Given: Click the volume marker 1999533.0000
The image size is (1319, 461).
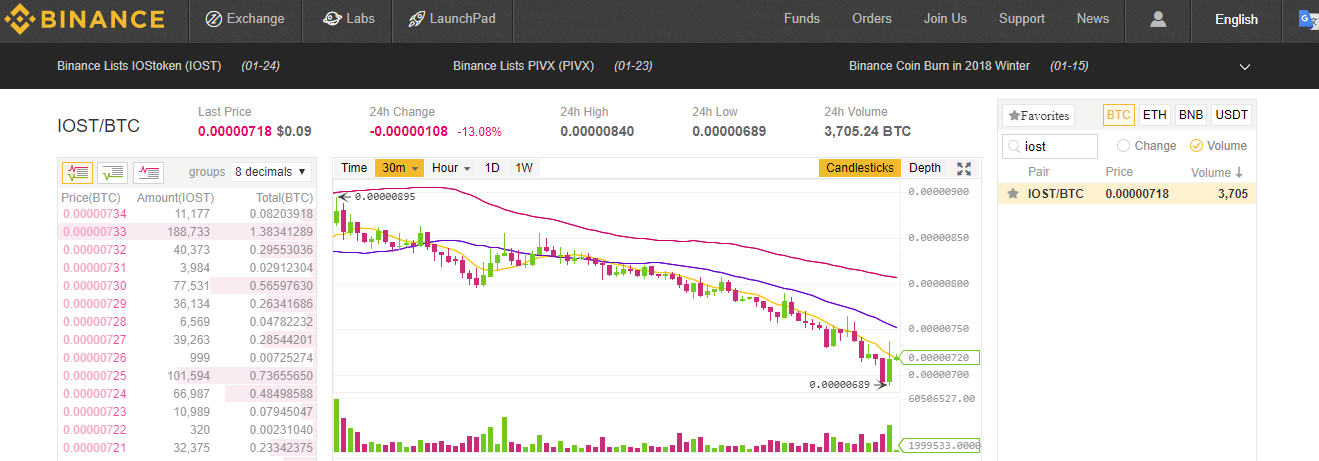Looking at the screenshot, I should click(940, 445).
